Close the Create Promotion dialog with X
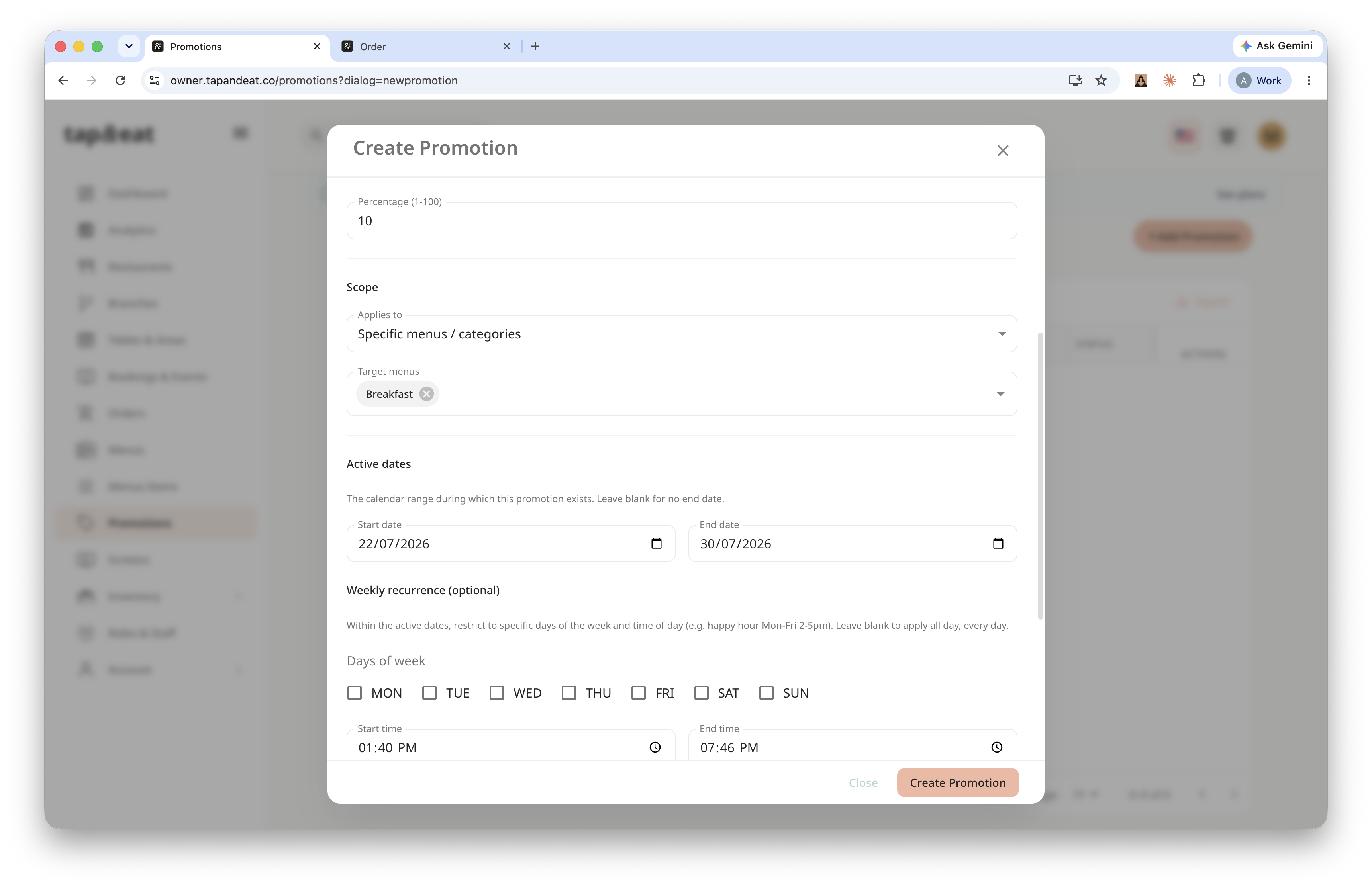 pyautogui.click(x=1003, y=151)
